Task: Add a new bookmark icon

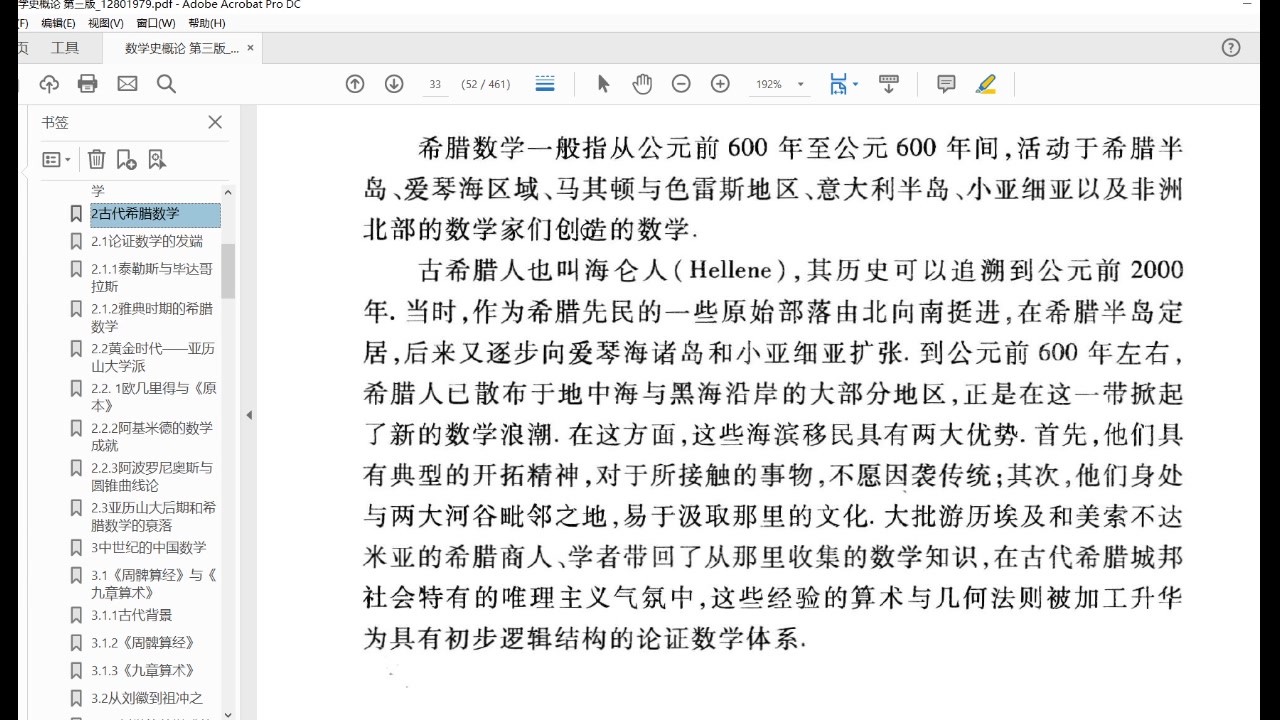Action: tap(126, 159)
